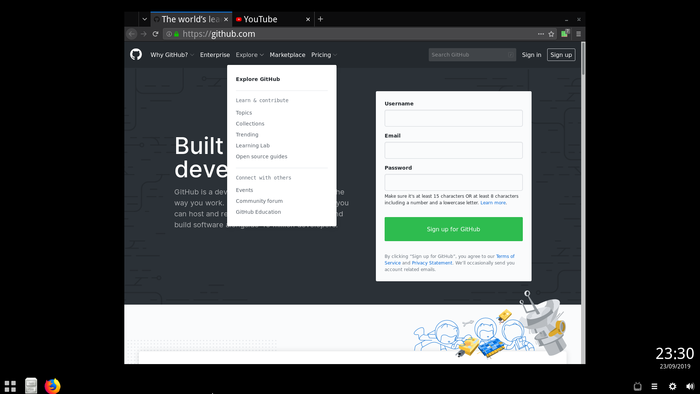Bookmark this page with star icon
The height and width of the screenshot is (394, 700).
coord(551,34)
